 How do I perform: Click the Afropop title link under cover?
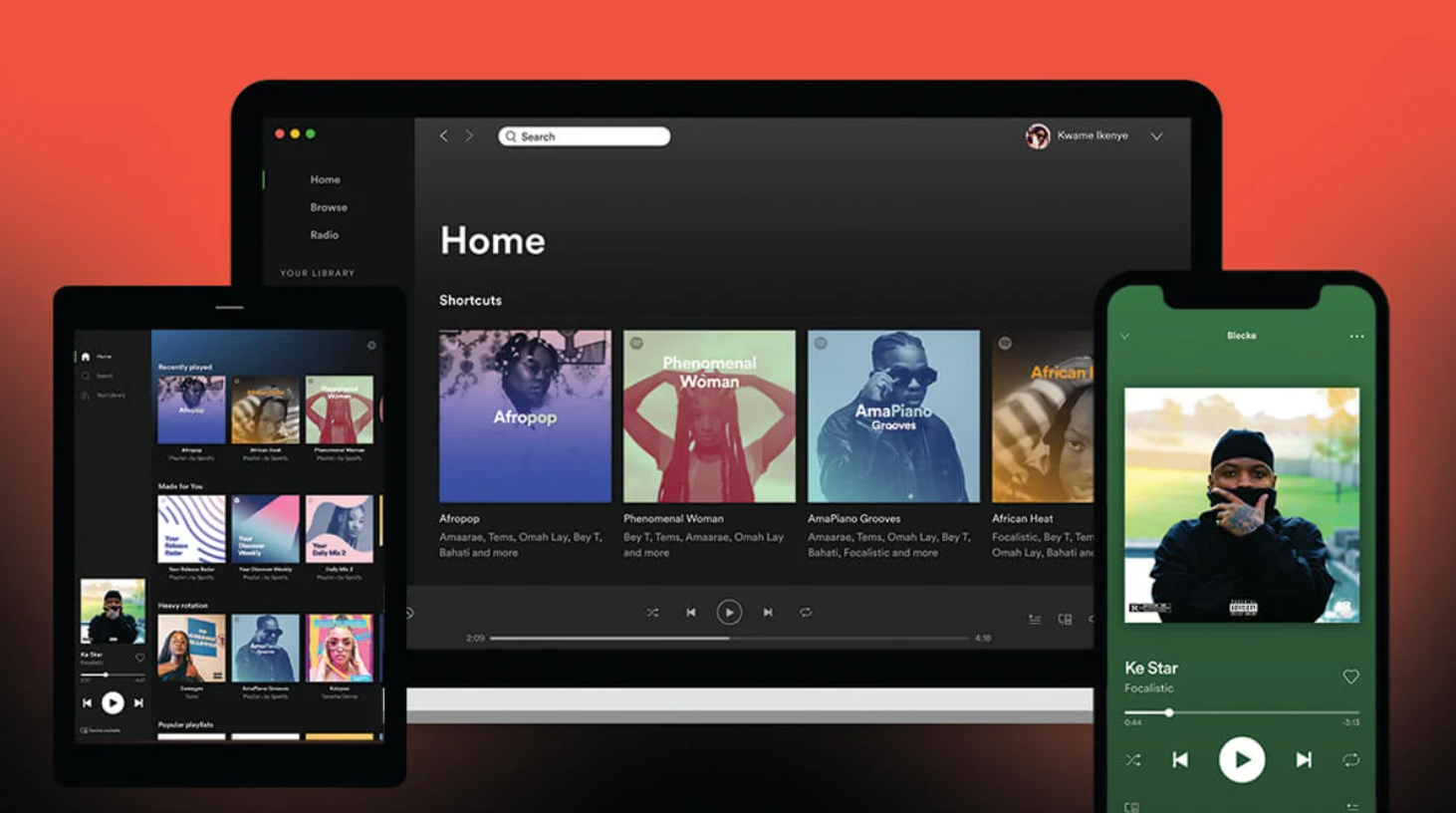pos(459,518)
